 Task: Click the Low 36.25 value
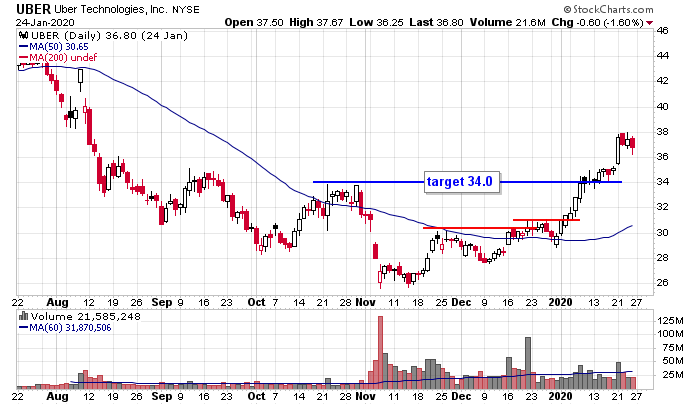(376, 22)
